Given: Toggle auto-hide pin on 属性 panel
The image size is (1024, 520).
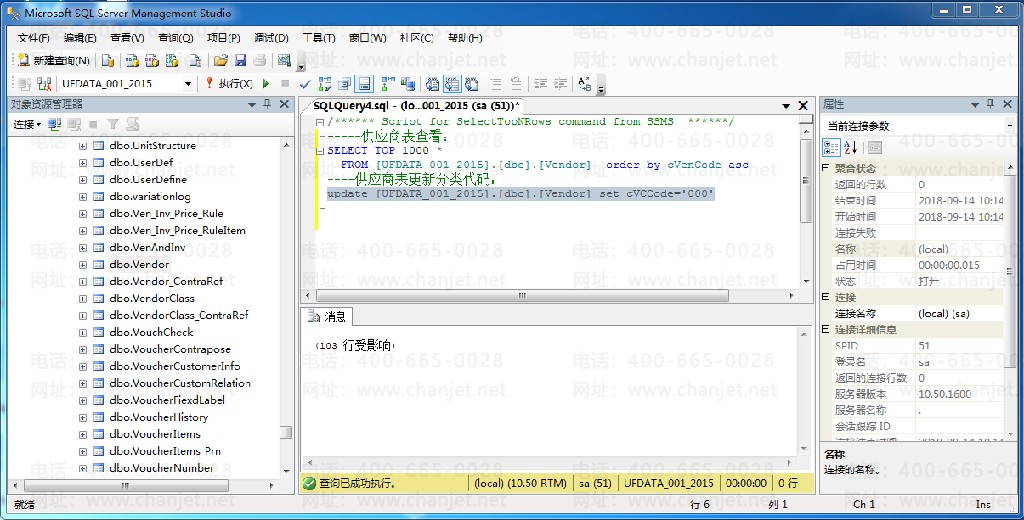Looking at the screenshot, I should (x=991, y=104).
